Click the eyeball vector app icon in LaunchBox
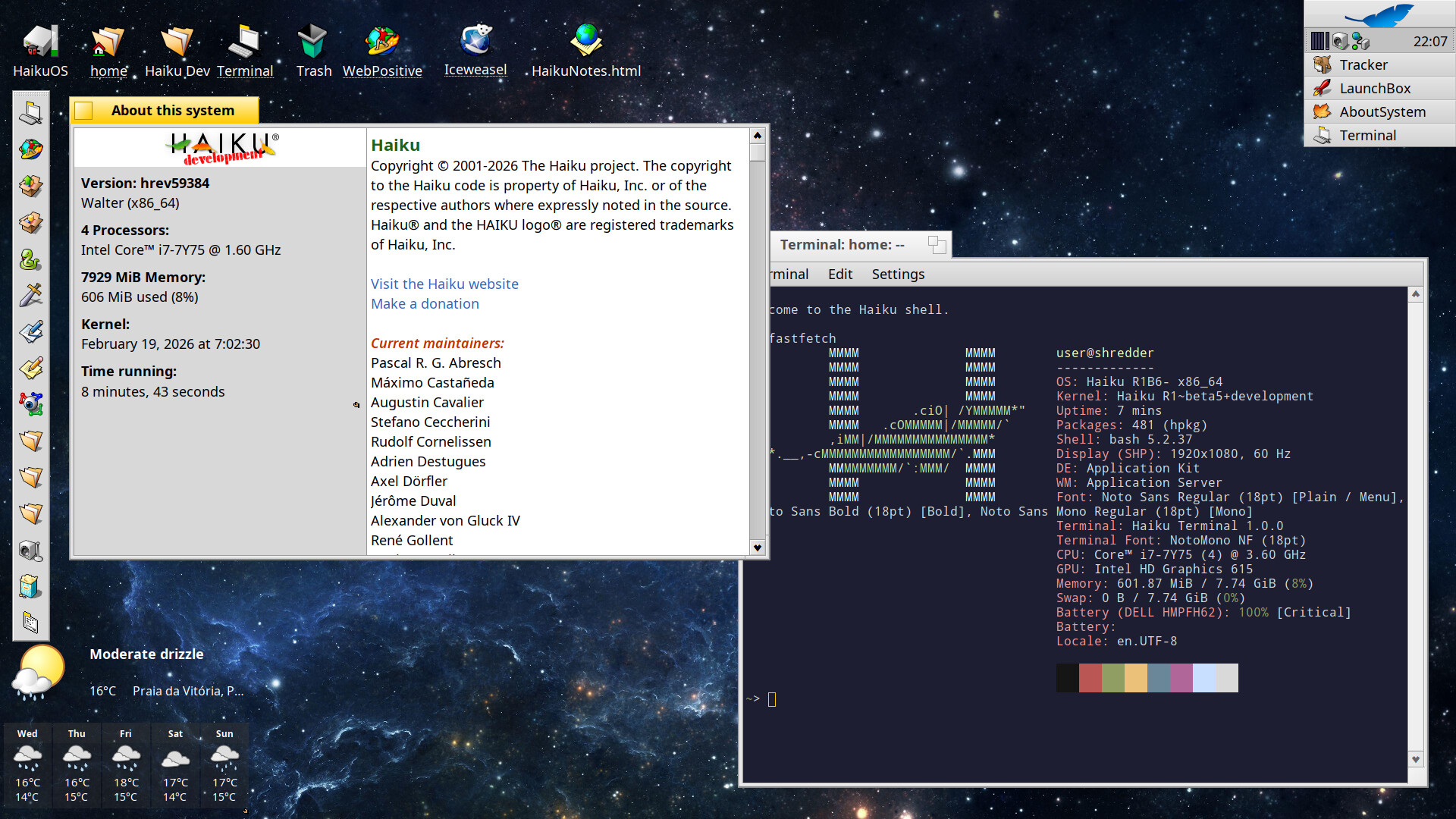This screenshot has width=1456, height=819. click(x=31, y=404)
